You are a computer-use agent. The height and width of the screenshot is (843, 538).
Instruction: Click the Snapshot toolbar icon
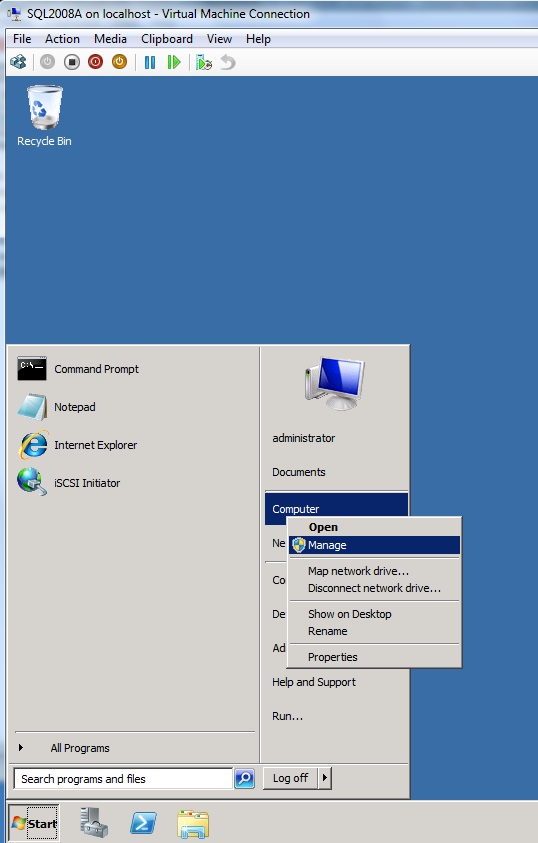[204, 62]
